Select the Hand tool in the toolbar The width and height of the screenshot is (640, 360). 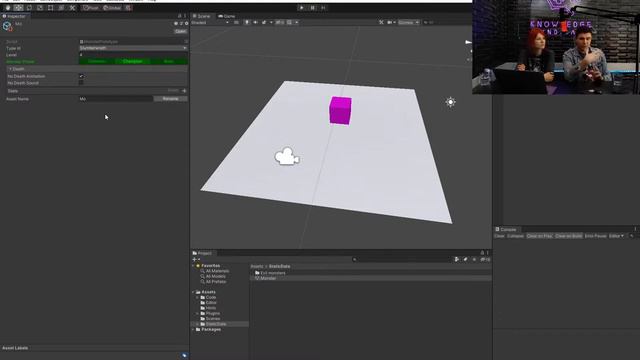click(x=8, y=8)
